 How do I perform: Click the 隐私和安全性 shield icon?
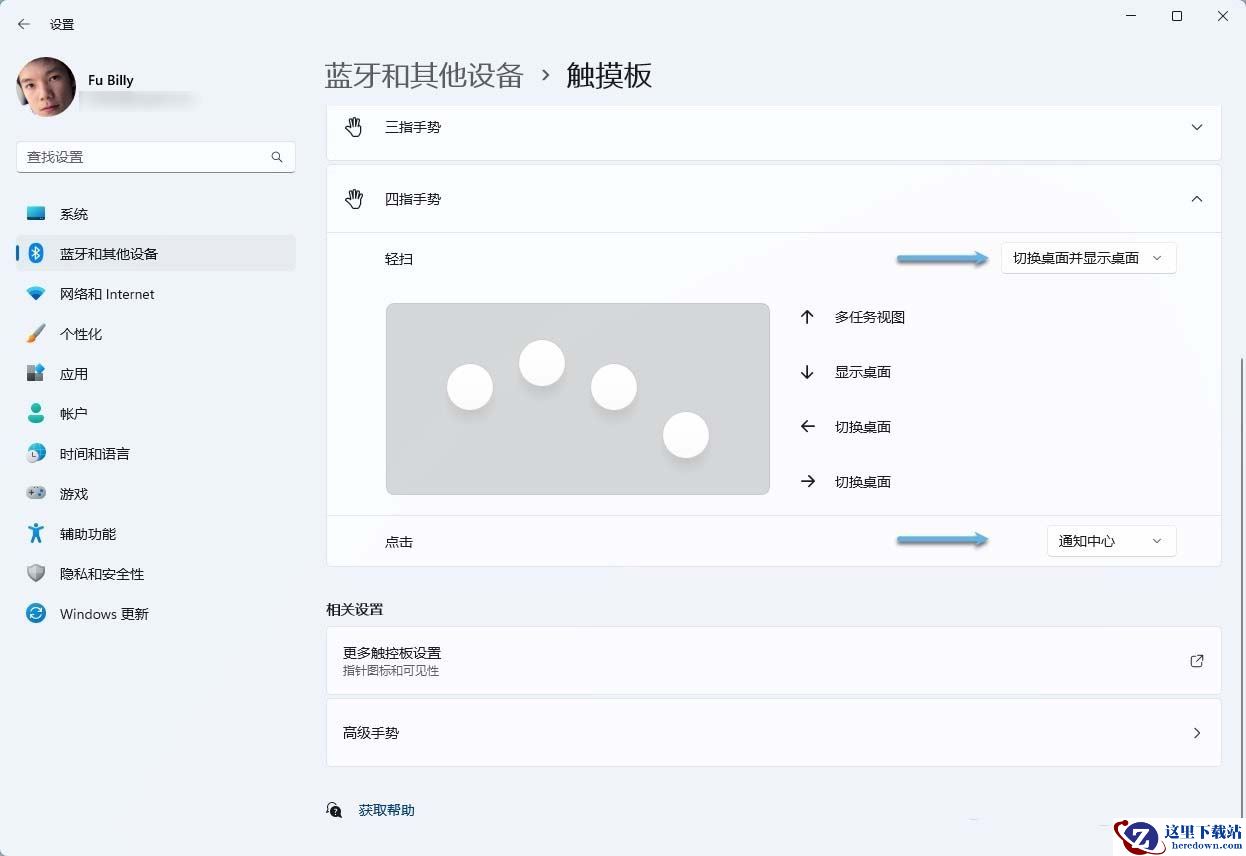coord(36,574)
